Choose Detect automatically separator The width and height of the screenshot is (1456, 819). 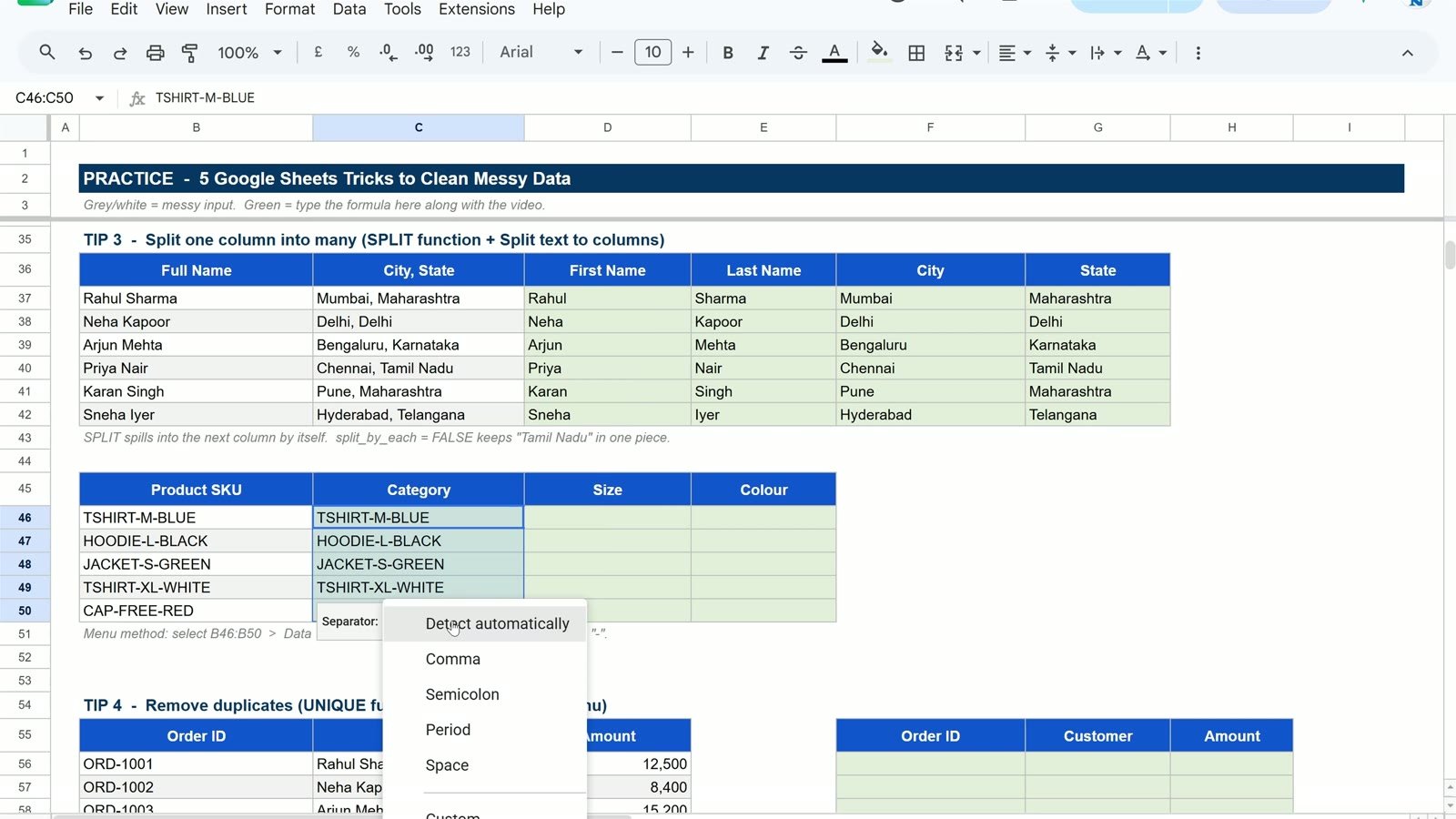click(485, 623)
